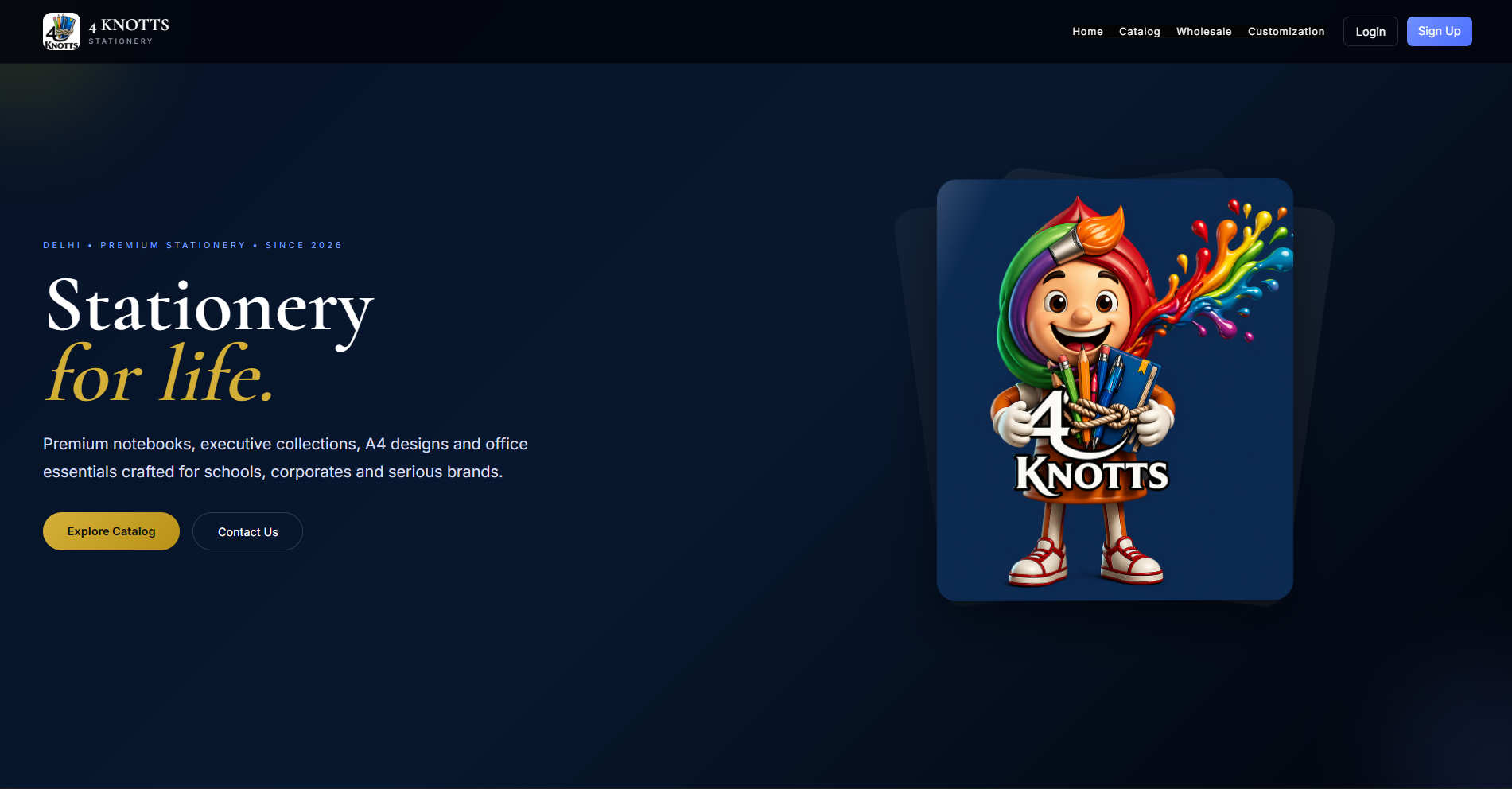Viewport: 1512px width, 789px height.
Task: Click the Contact Us button
Action: (247, 531)
